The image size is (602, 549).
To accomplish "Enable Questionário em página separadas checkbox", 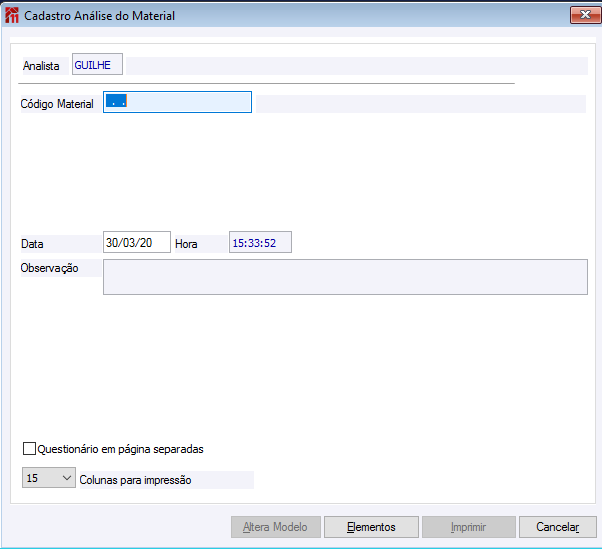I will [x=30, y=448].
